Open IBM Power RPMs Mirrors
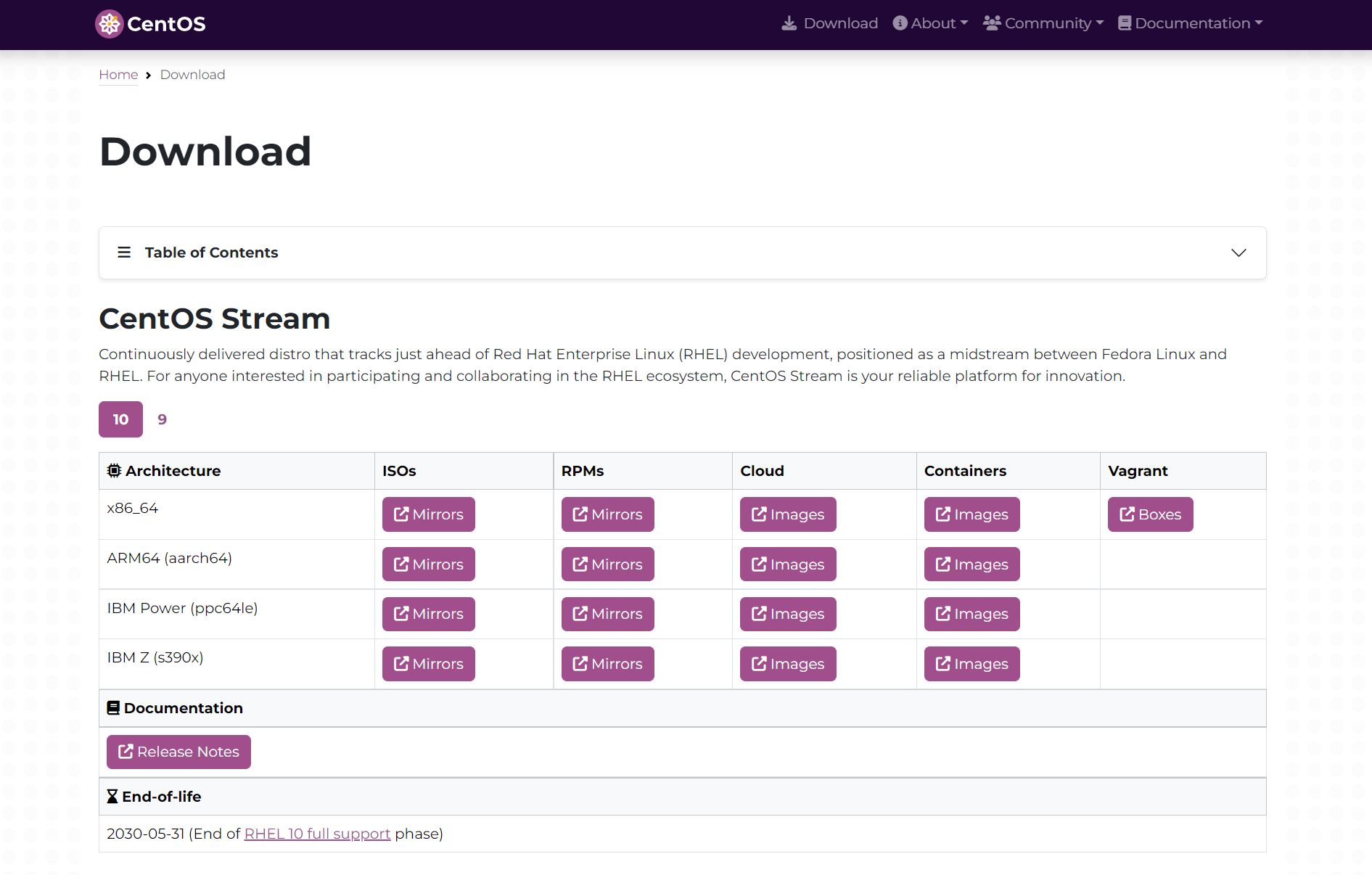This screenshot has width=1372, height=875. (x=608, y=614)
